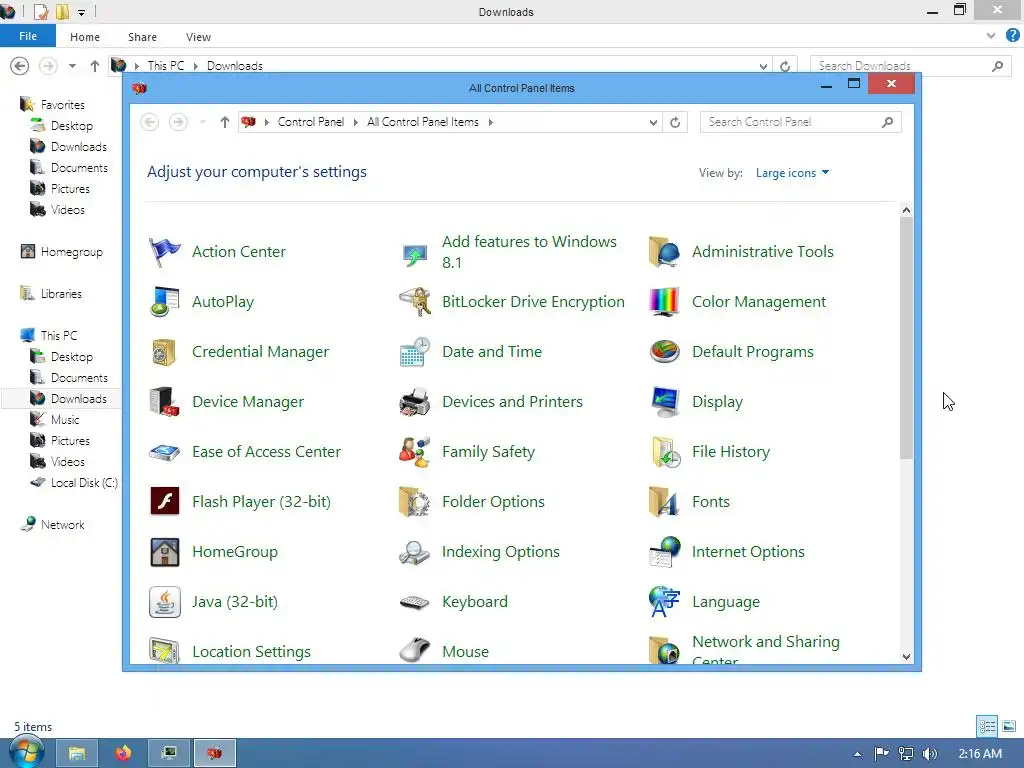Open Location Settings link

[251, 652]
